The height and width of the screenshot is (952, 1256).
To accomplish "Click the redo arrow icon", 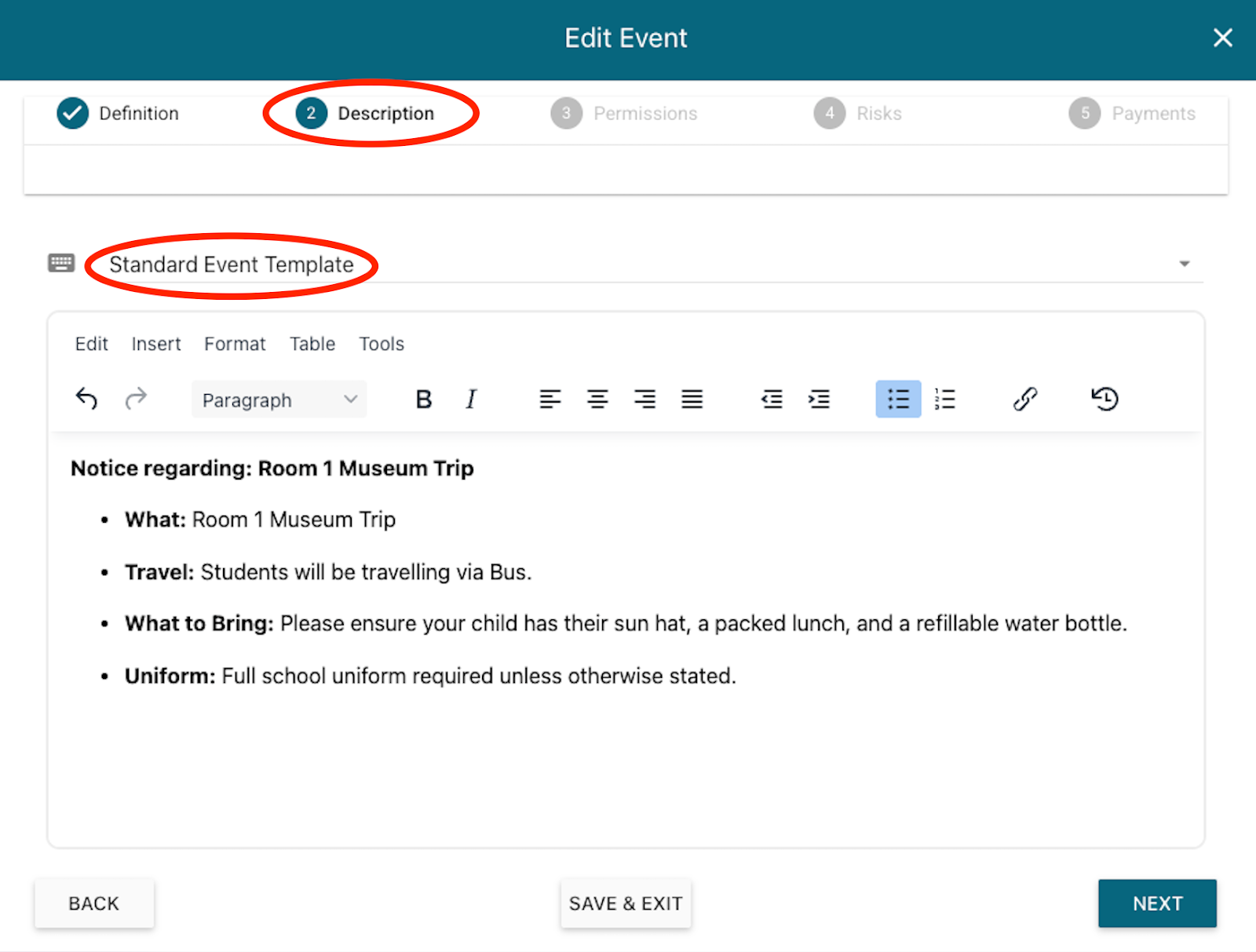I will (x=136, y=399).
